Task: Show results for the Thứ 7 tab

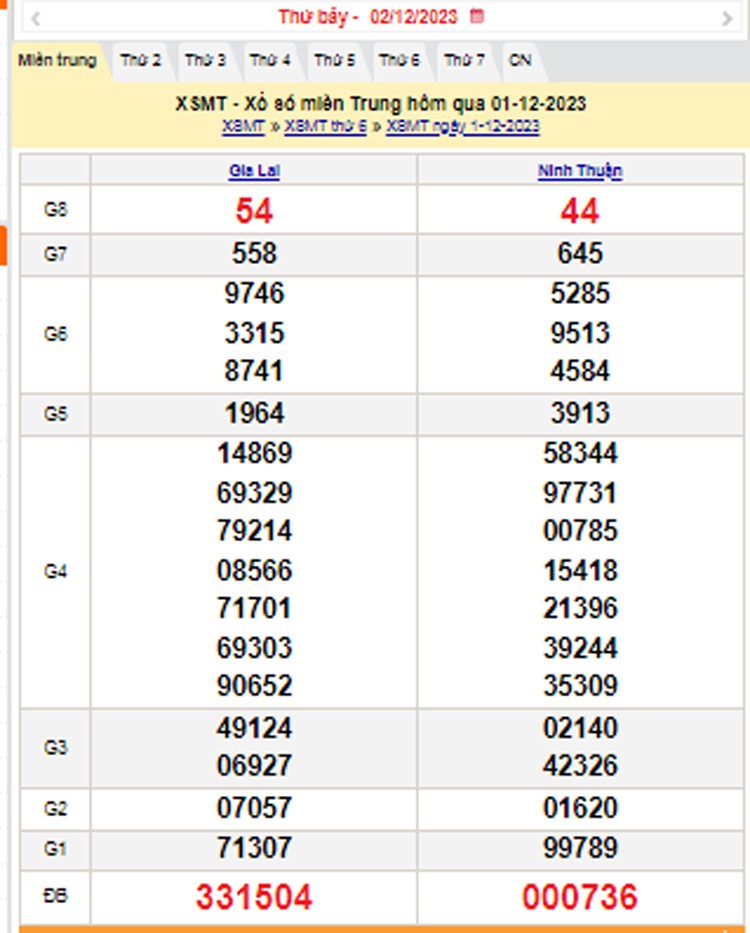Action: pos(464,60)
